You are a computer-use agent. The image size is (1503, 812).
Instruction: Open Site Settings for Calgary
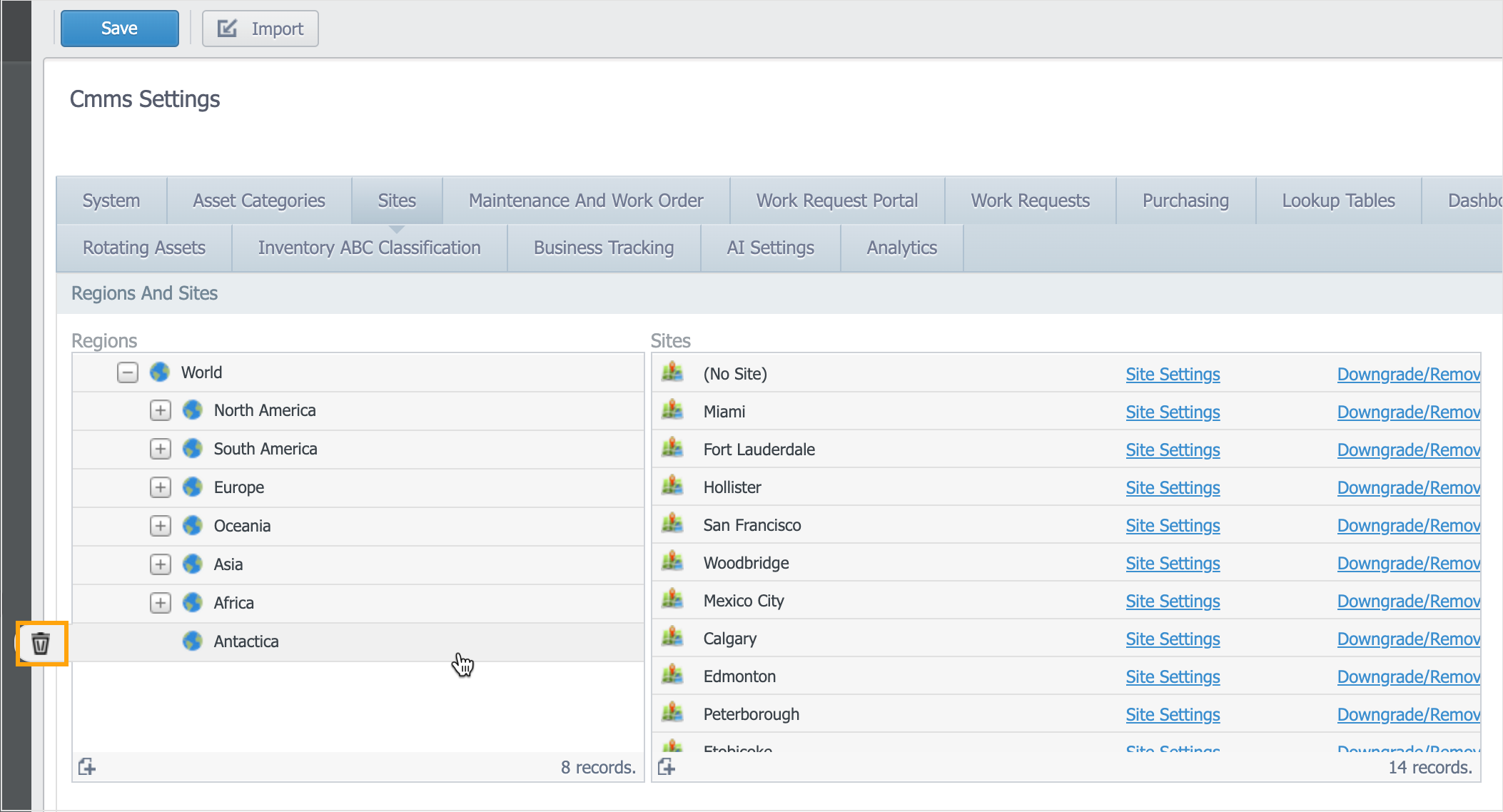1173,639
